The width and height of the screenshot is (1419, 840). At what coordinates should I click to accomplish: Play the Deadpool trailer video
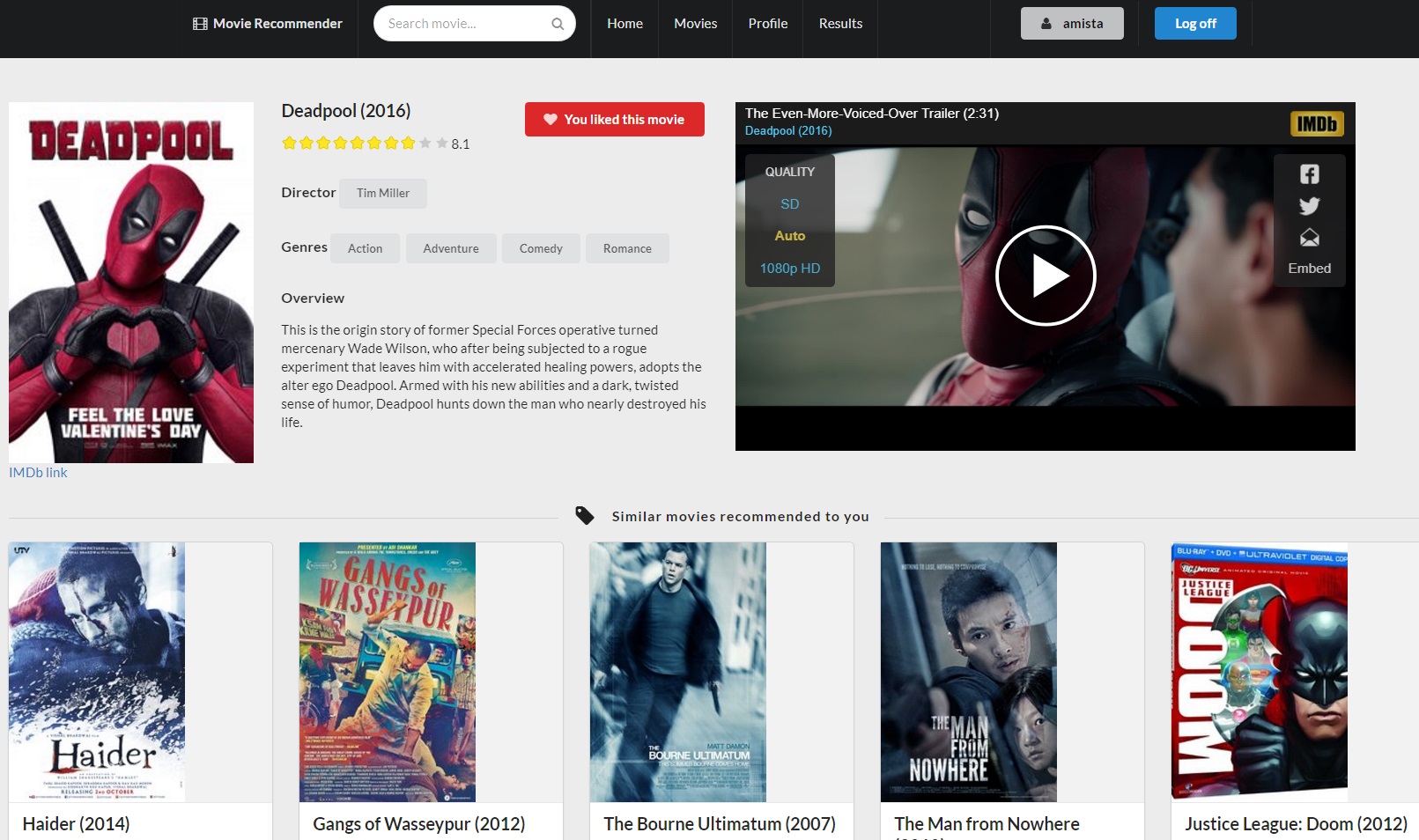(x=1046, y=276)
